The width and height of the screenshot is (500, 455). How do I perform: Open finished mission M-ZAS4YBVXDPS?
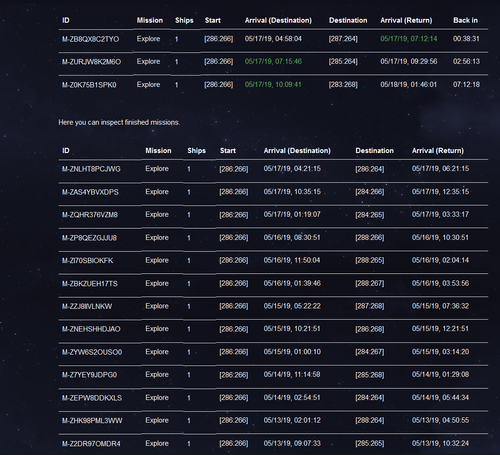point(90,192)
